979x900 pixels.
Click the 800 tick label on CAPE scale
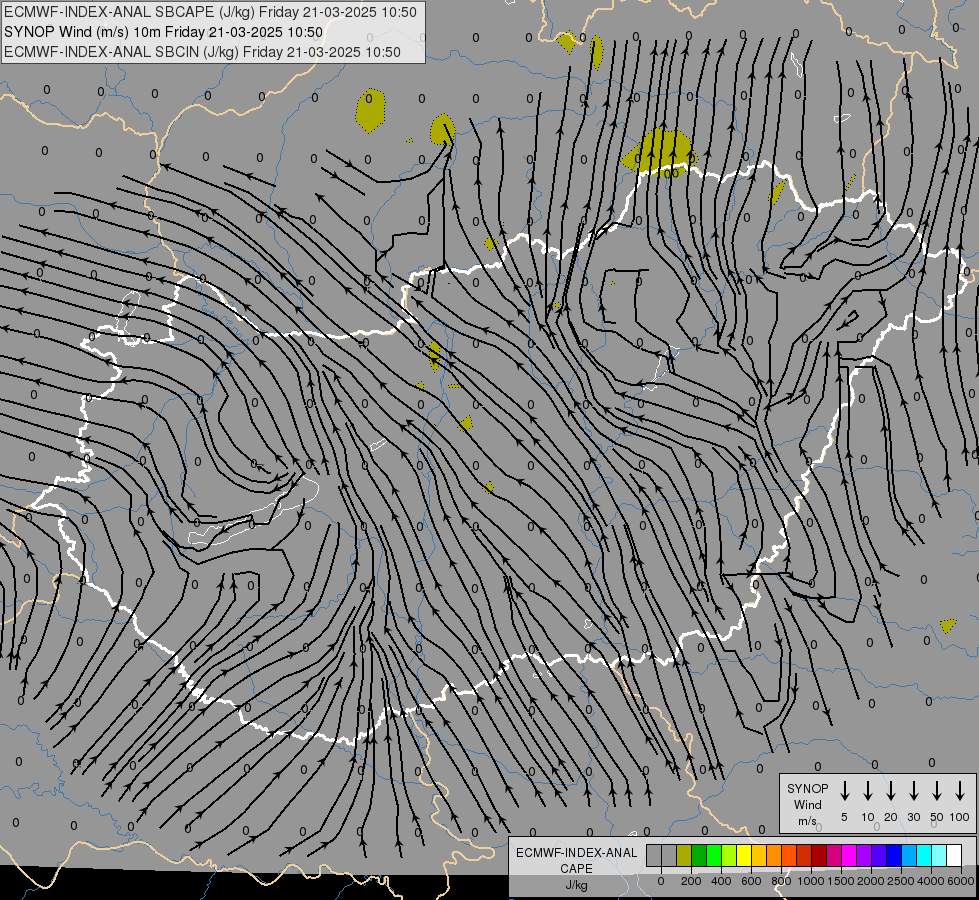(781, 881)
